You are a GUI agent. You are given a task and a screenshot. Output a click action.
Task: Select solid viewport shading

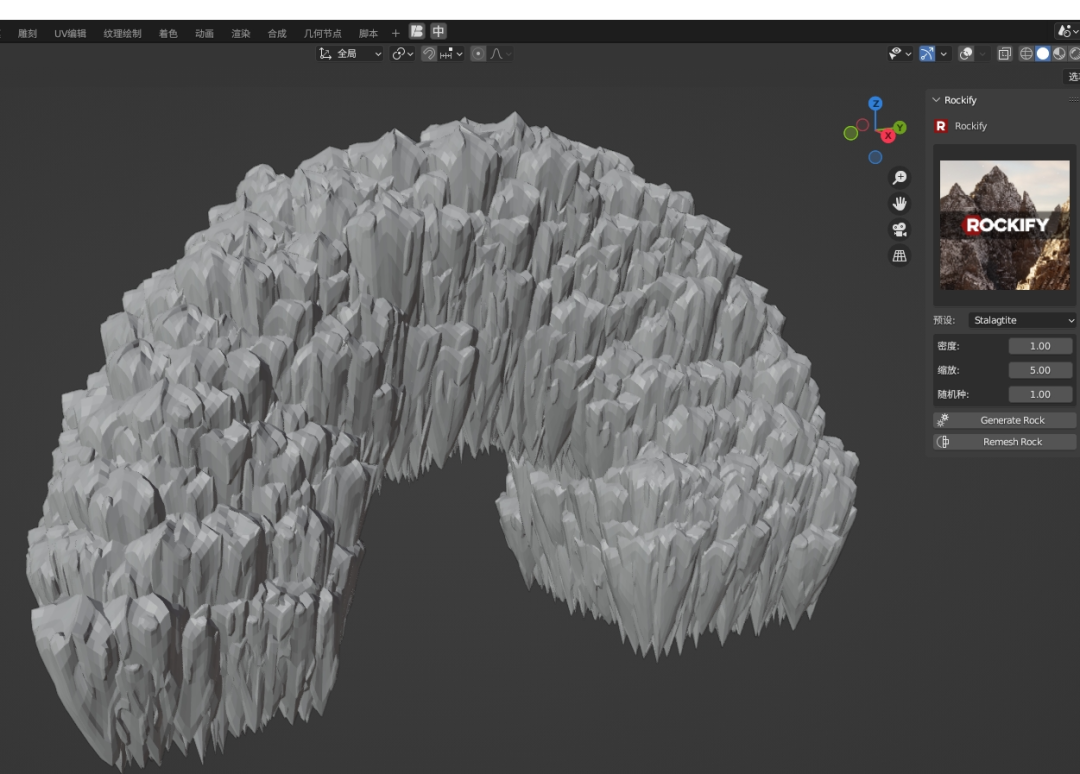point(1043,54)
